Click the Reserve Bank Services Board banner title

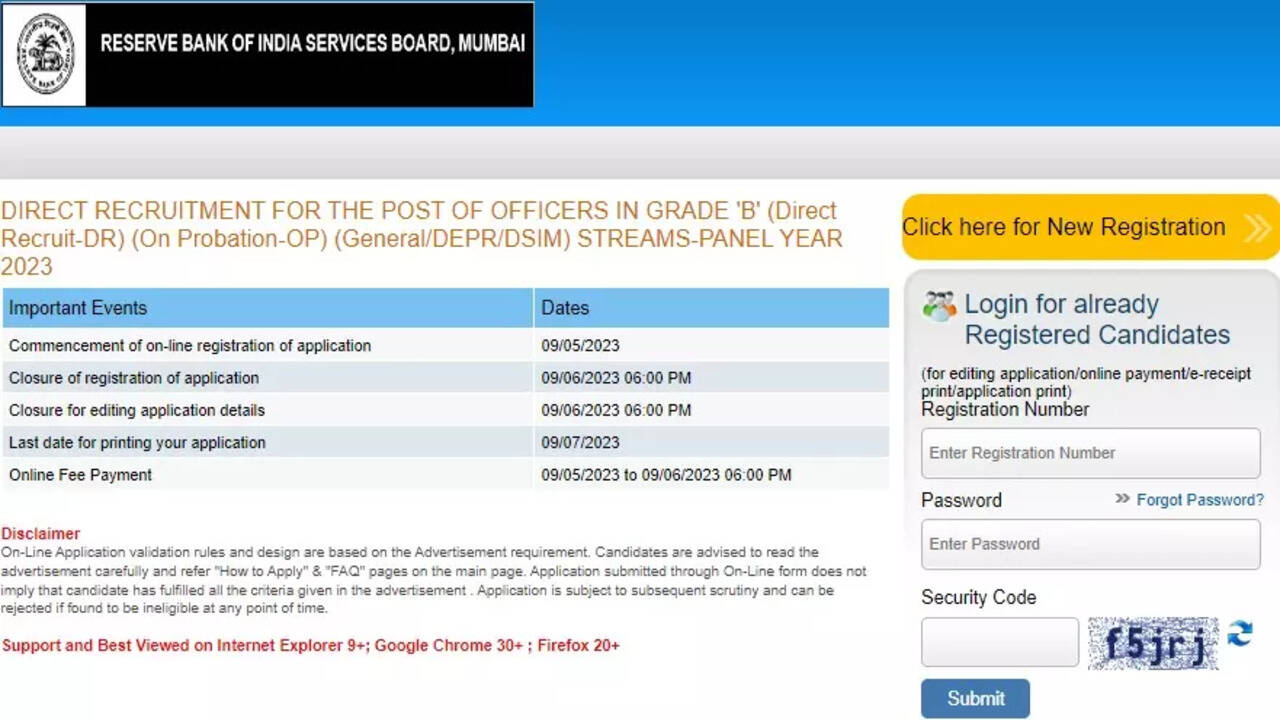[312, 44]
